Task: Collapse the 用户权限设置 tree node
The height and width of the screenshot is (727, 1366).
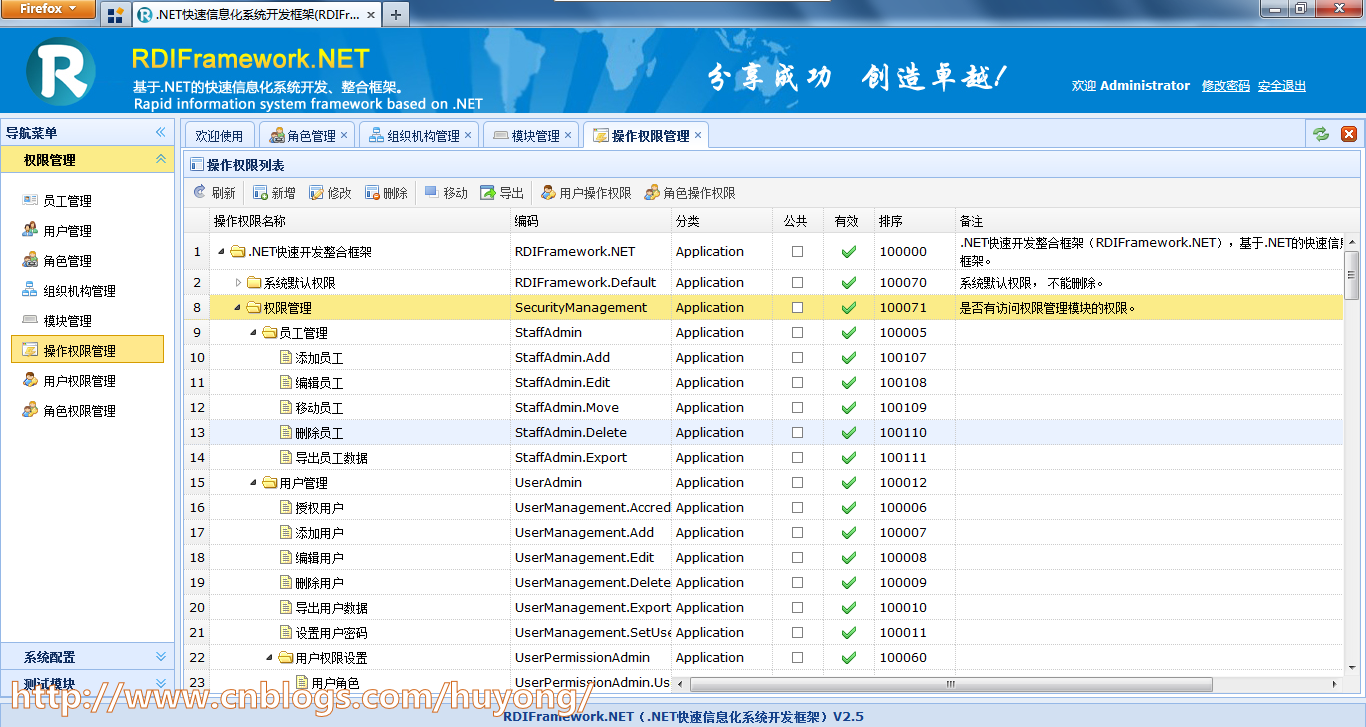Action: (x=270, y=658)
